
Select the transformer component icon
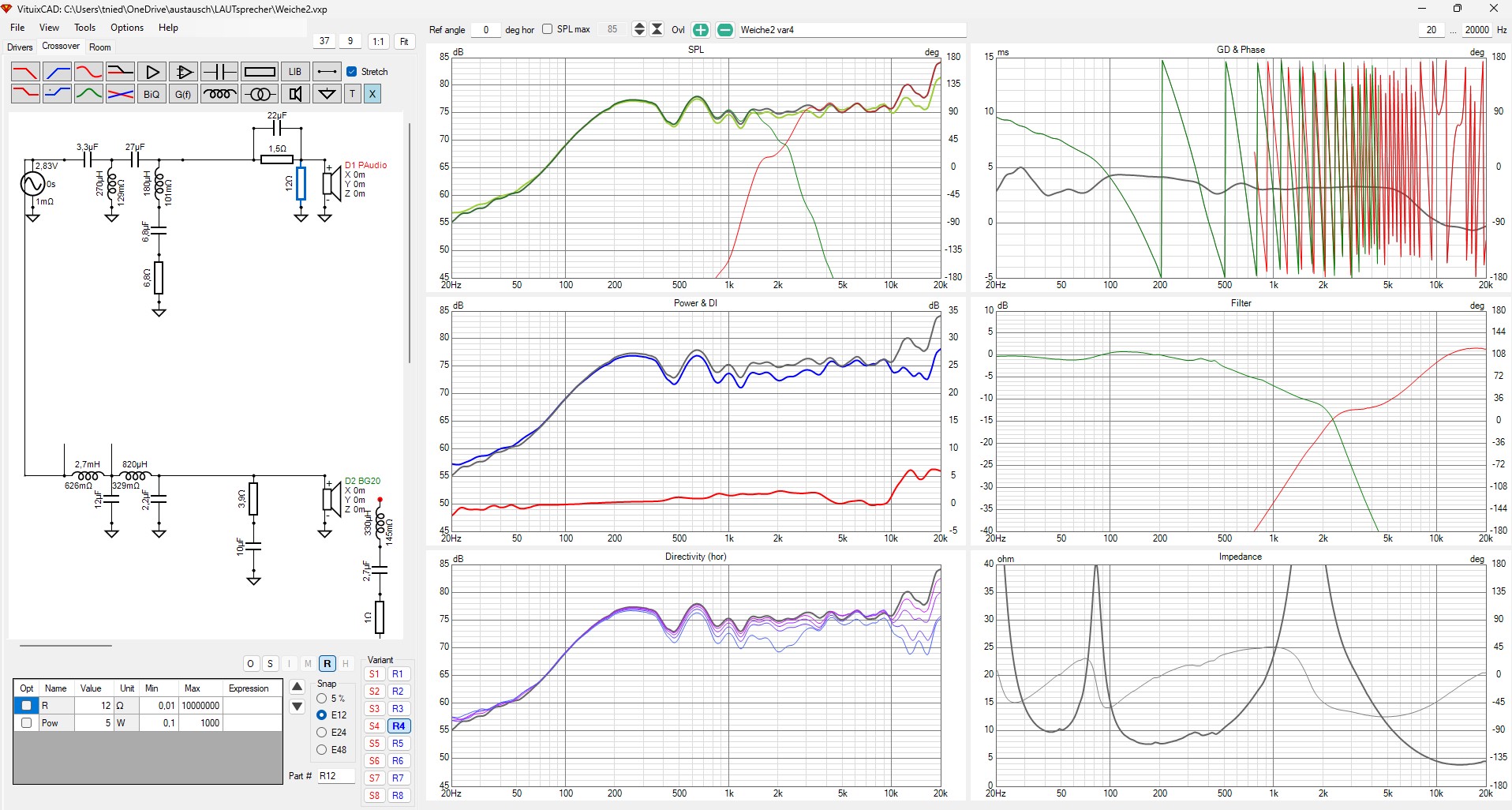point(259,94)
